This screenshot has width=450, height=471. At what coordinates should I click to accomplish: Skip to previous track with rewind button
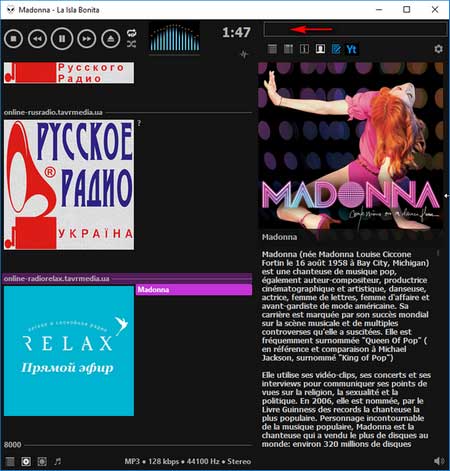pyautogui.click(x=37, y=39)
